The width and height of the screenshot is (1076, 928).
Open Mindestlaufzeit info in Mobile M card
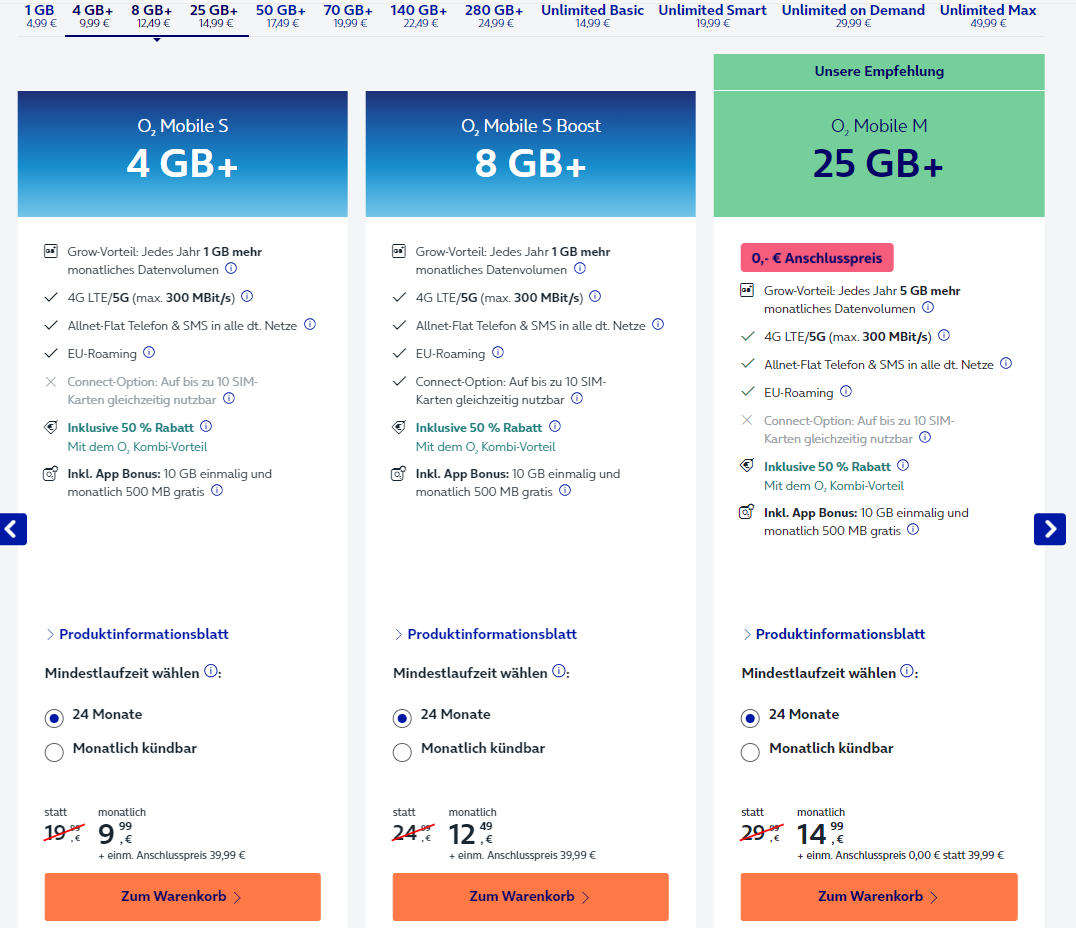coord(907,671)
